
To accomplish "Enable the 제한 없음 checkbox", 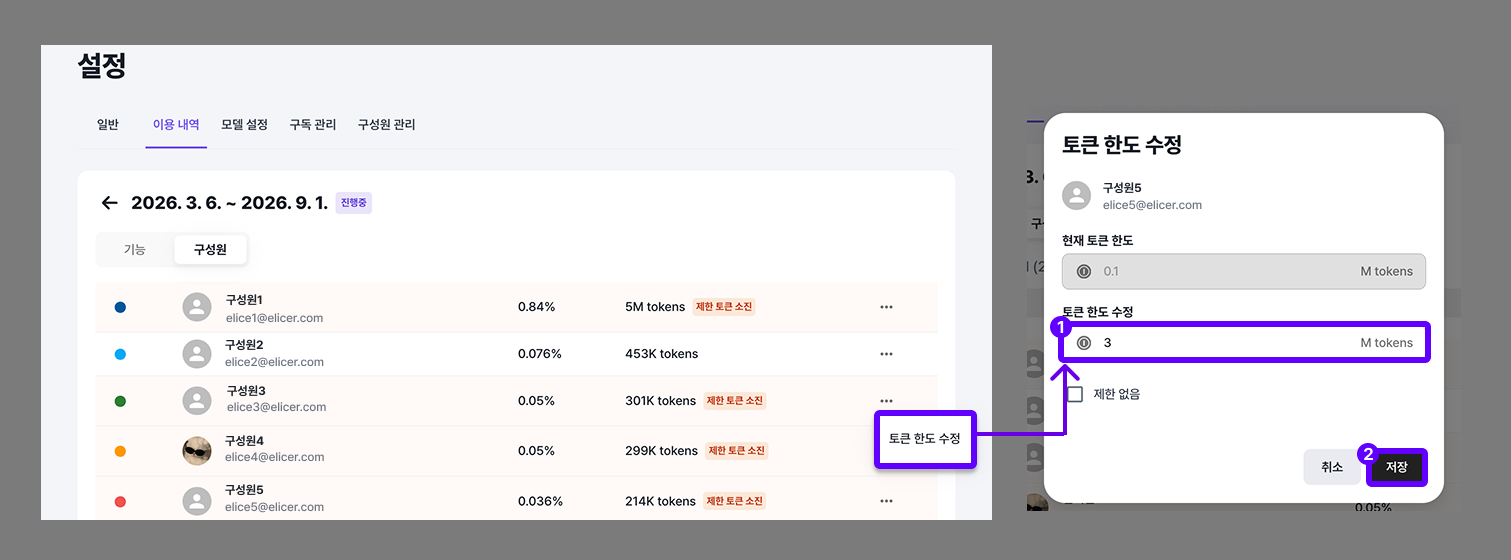I will [x=1075, y=394].
